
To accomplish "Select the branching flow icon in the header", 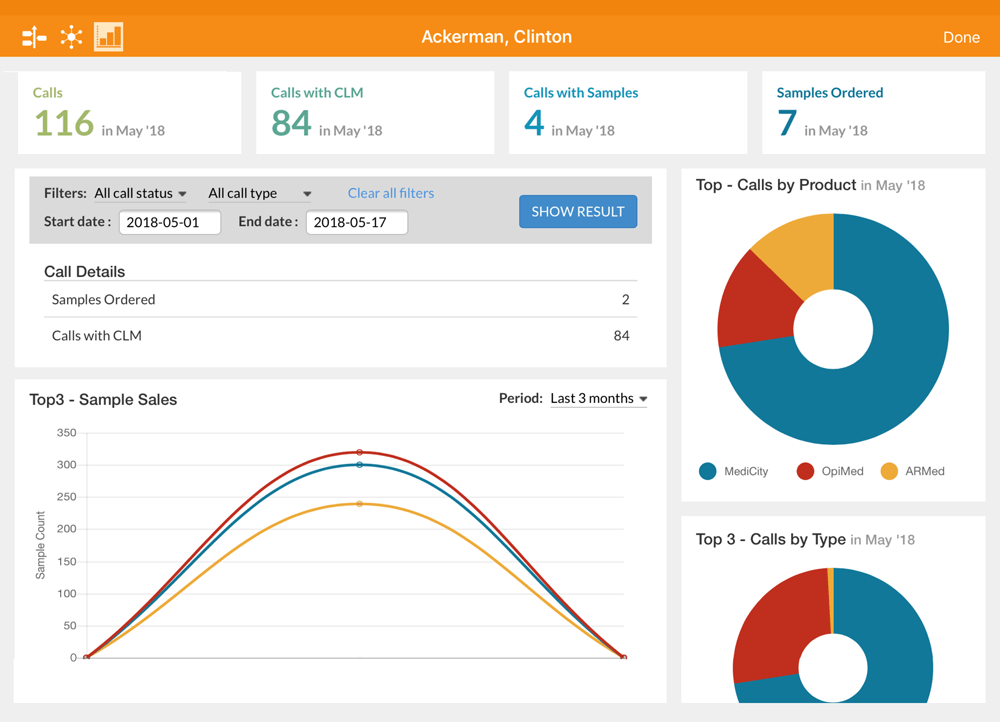I will pyautogui.click(x=33, y=36).
